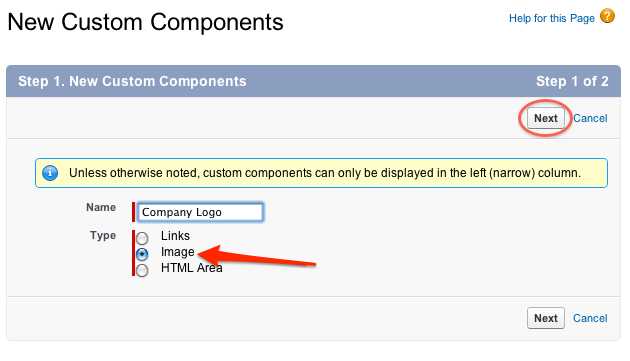
Task: Select the HTML Area radio button
Action: (x=142, y=270)
